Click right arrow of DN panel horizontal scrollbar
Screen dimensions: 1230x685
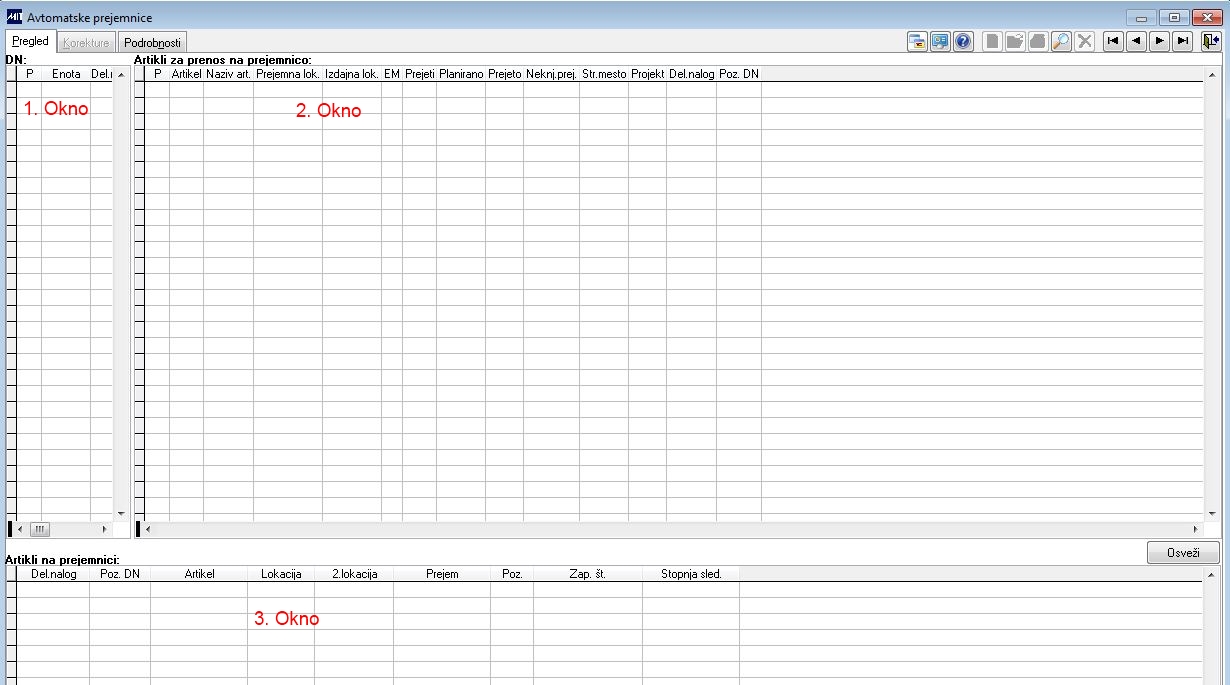(105, 529)
